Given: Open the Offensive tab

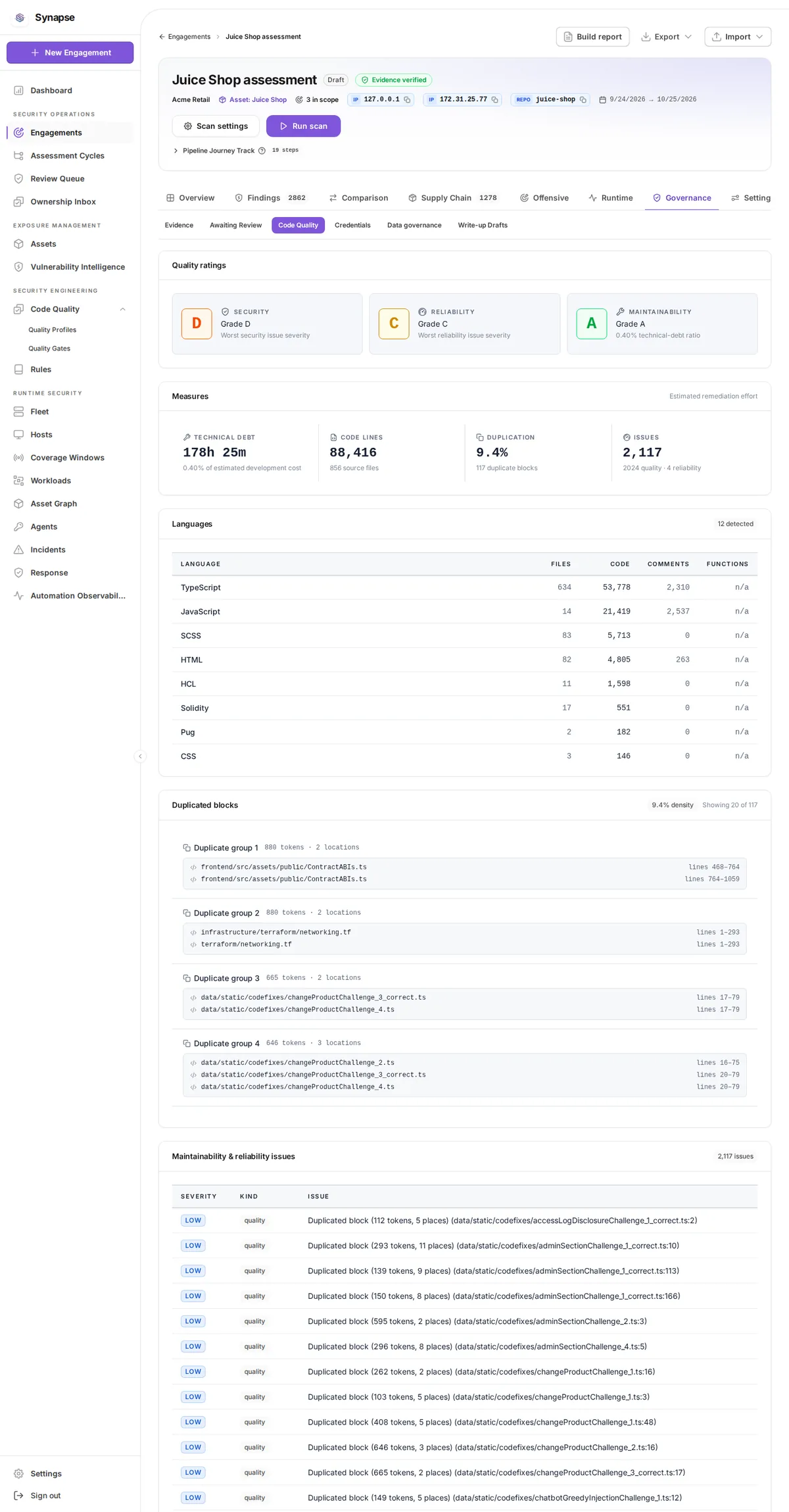Looking at the screenshot, I should [544, 198].
